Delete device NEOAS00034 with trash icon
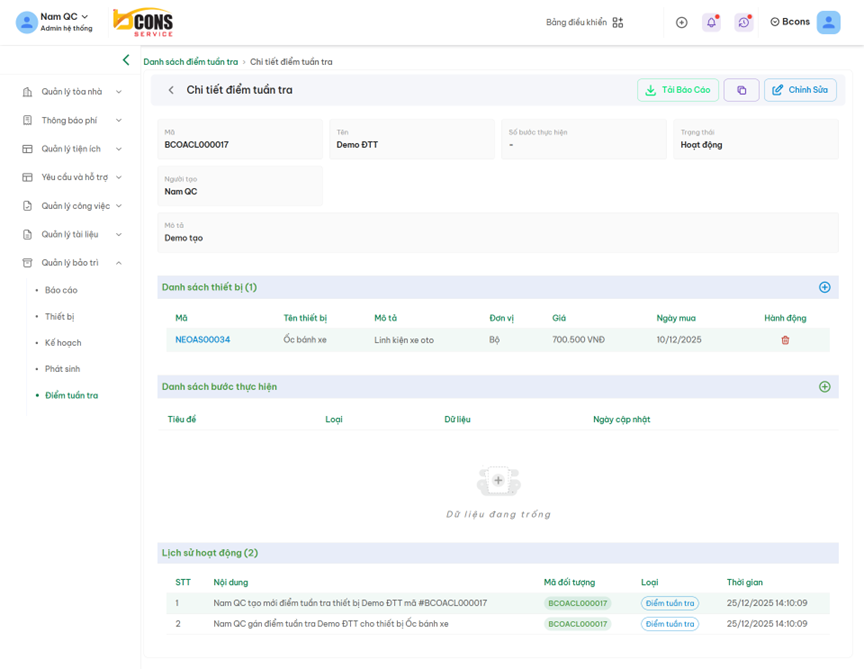This screenshot has width=864, height=669. point(785,340)
